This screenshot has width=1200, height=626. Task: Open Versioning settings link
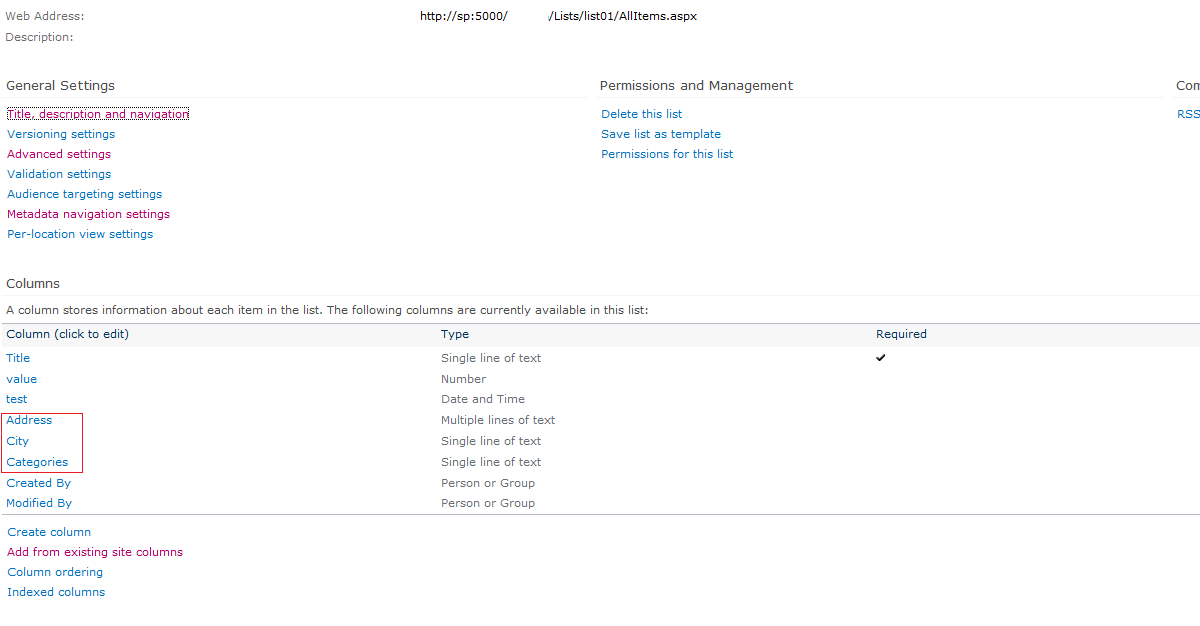click(x=61, y=134)
